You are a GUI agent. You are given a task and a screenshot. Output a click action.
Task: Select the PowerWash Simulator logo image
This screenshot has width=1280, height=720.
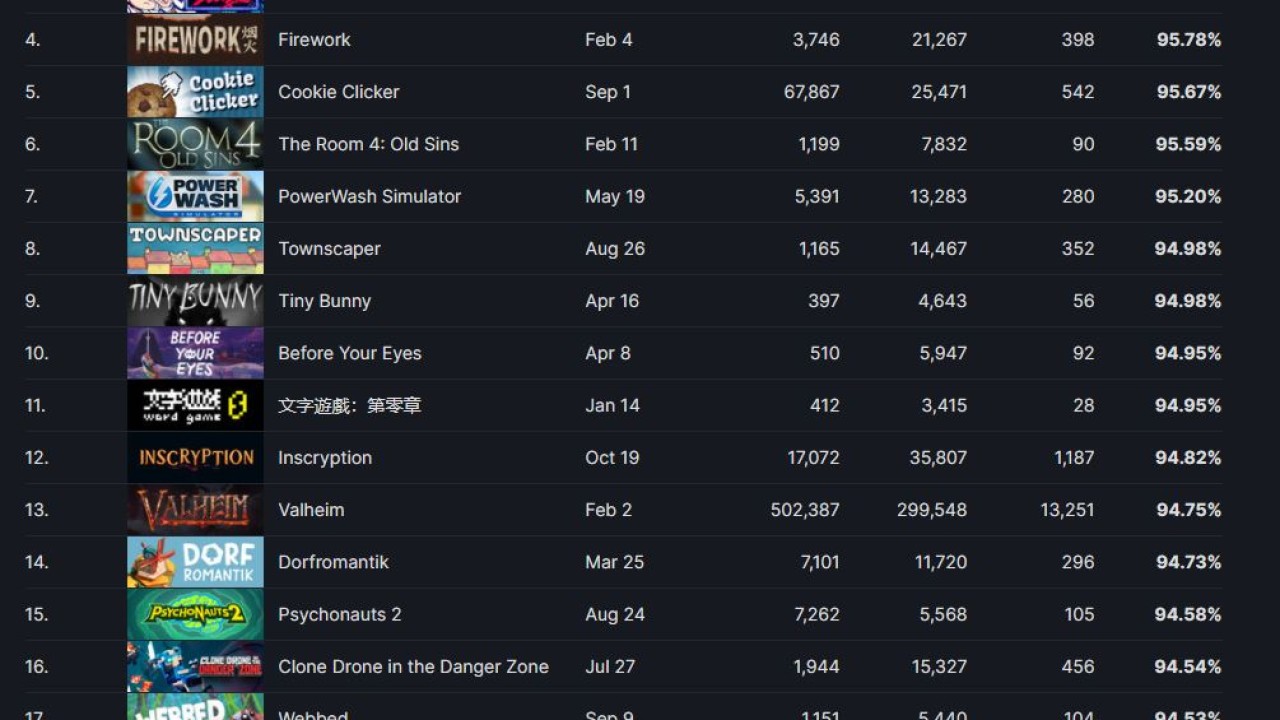coord(195,196)
